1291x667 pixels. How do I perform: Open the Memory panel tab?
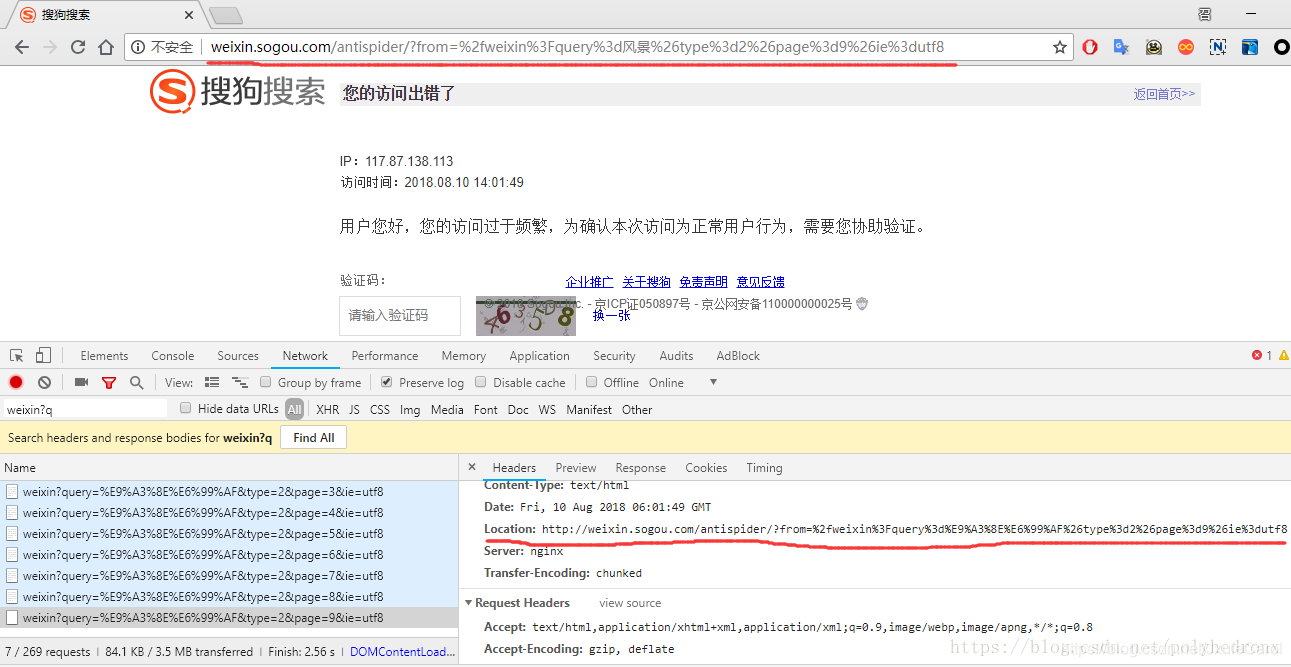[x=463, y=355]
